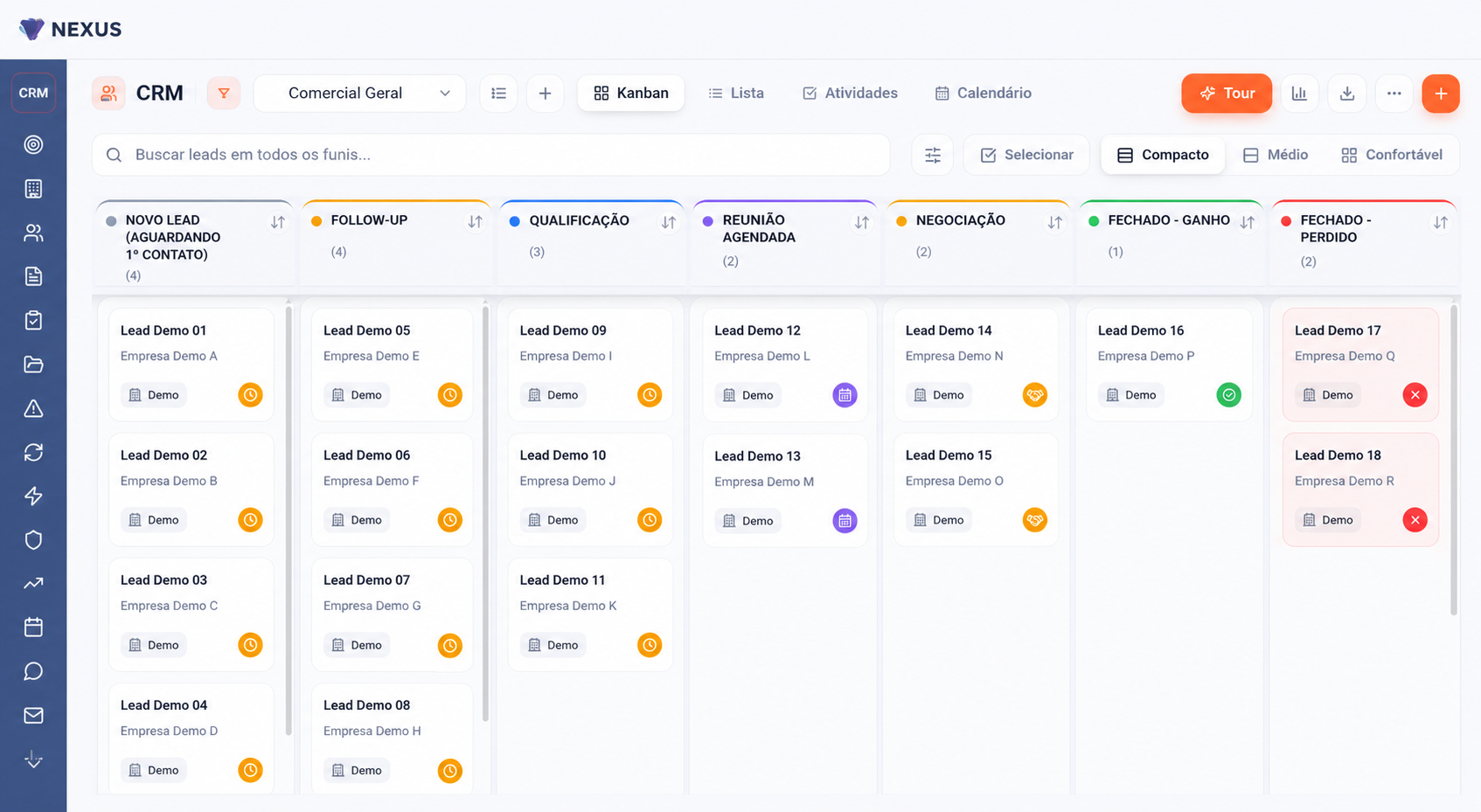Click the search leads input field

(490, 155)
